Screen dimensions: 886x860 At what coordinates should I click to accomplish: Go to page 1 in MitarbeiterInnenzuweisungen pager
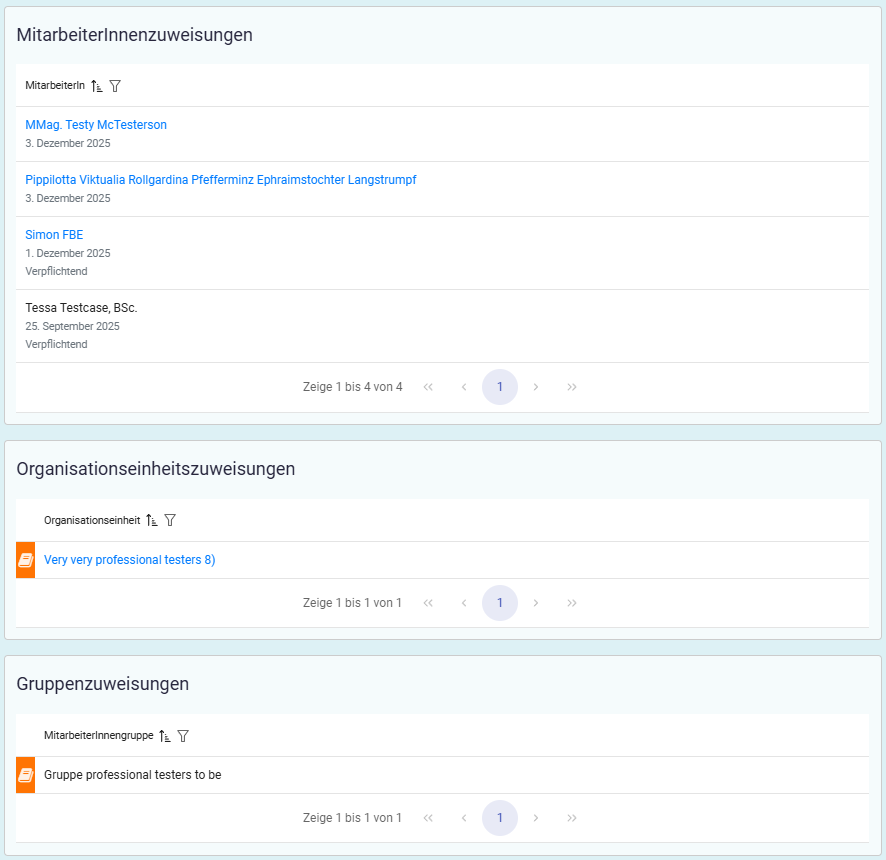pyautogui.click(x=500, y=387)
